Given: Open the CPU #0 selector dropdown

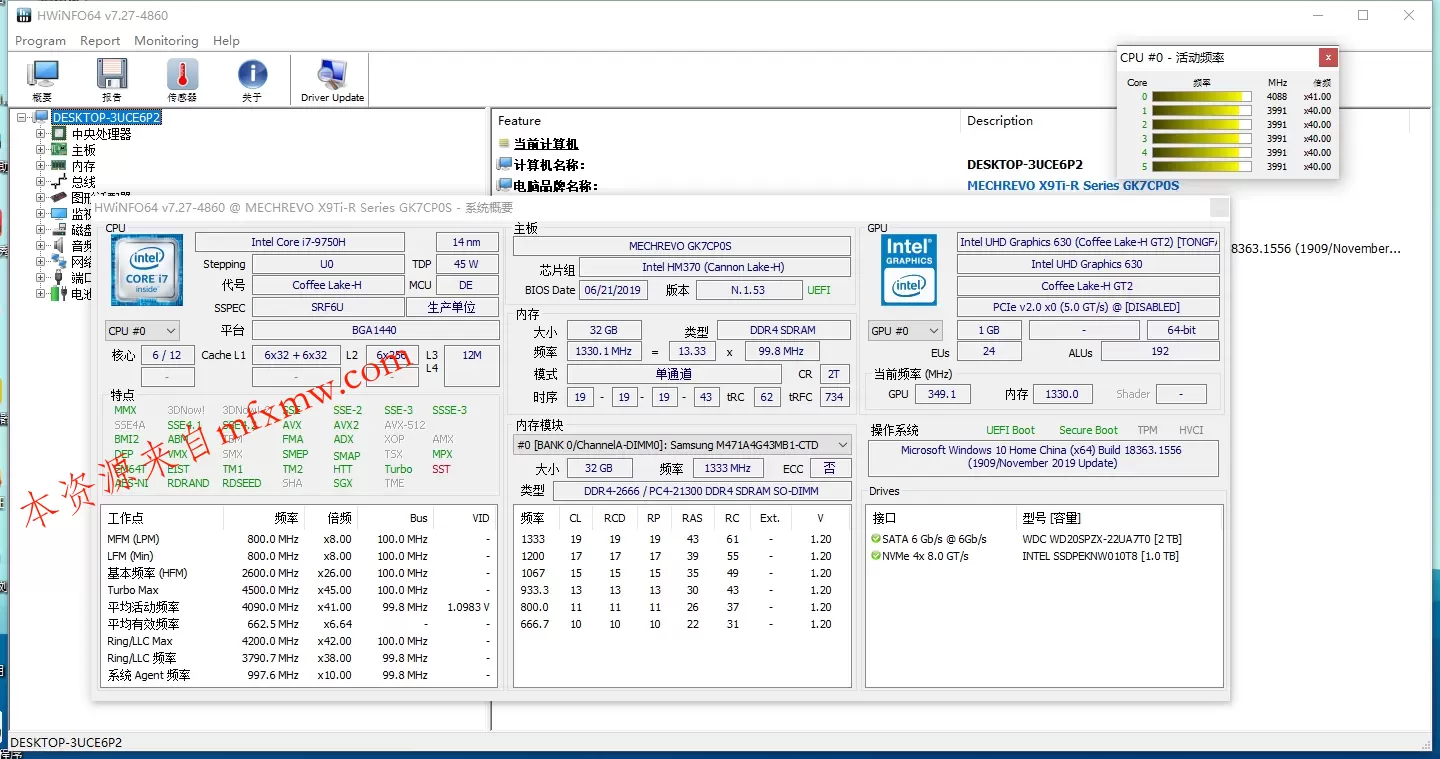Looking at the screenshot, I should click(142, 330).
